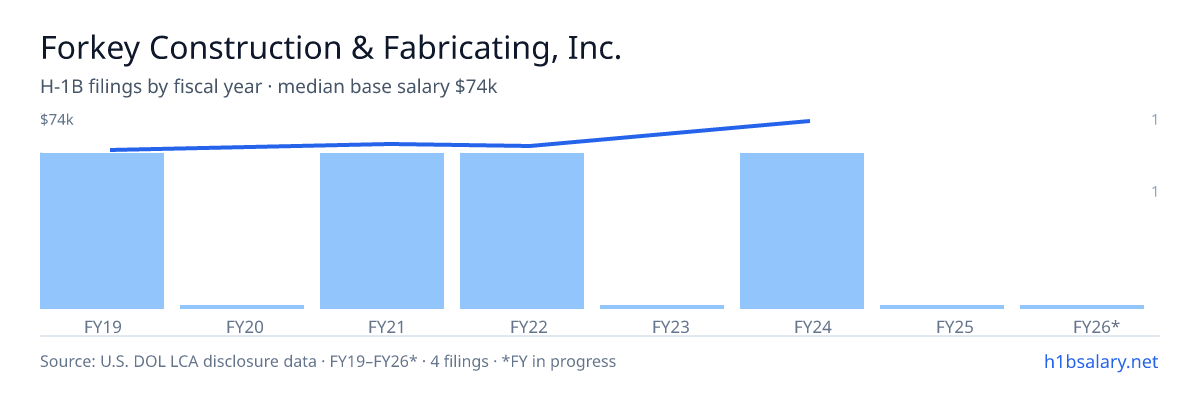Click the FY20 axis label

pos(244,326)
